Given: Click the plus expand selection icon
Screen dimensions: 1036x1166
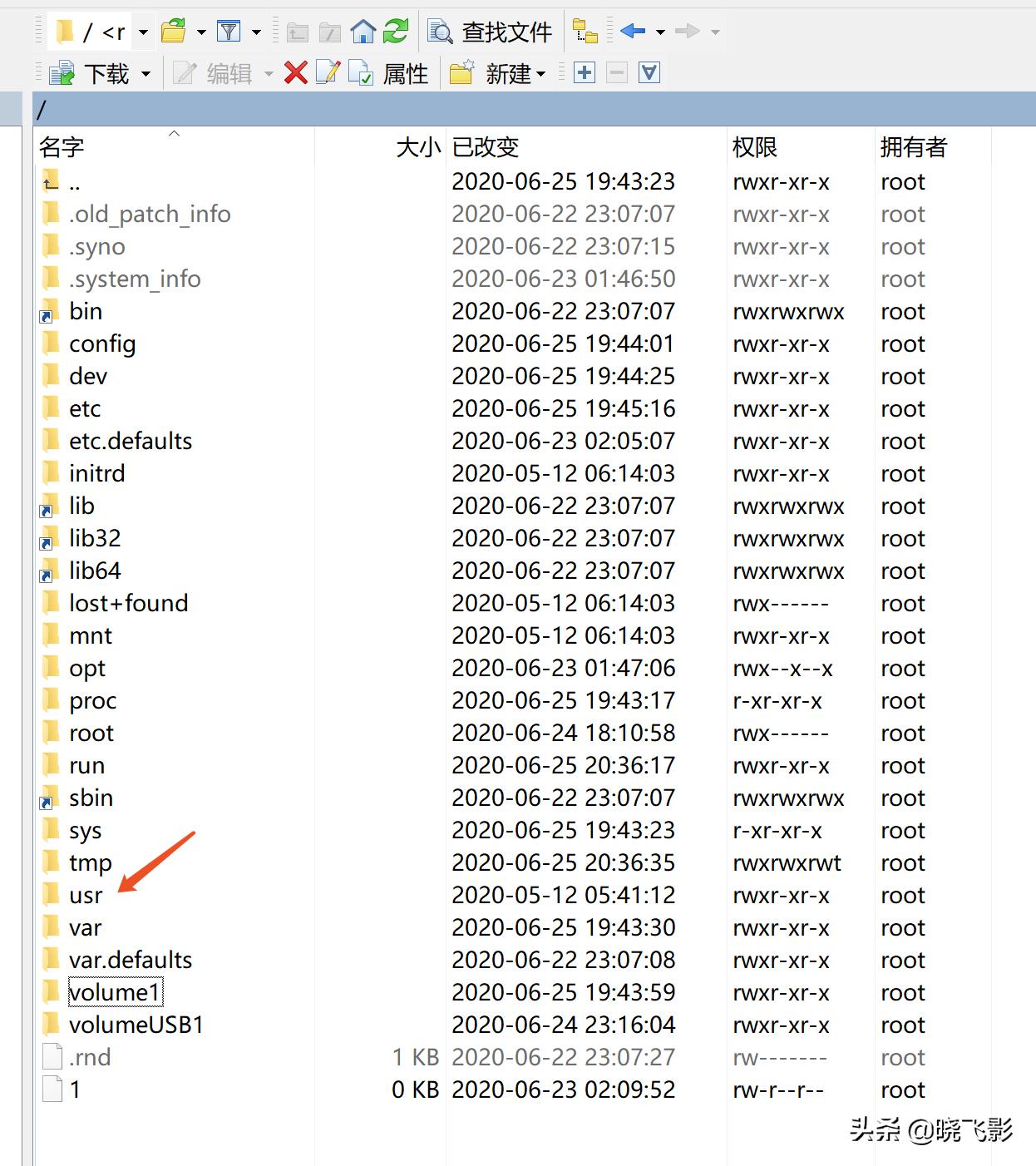Looking at the screenshot, I should [x=584, y=73].
